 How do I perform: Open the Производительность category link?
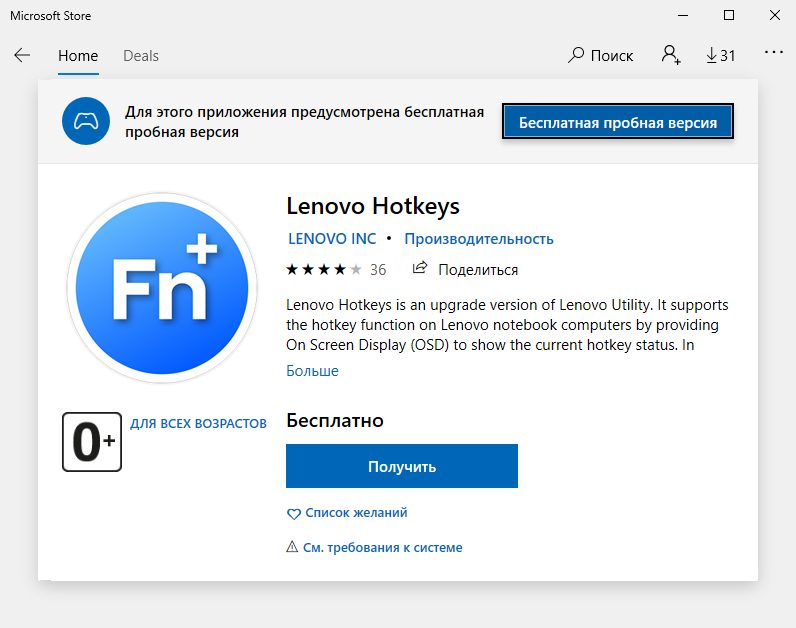coord(479,239)
